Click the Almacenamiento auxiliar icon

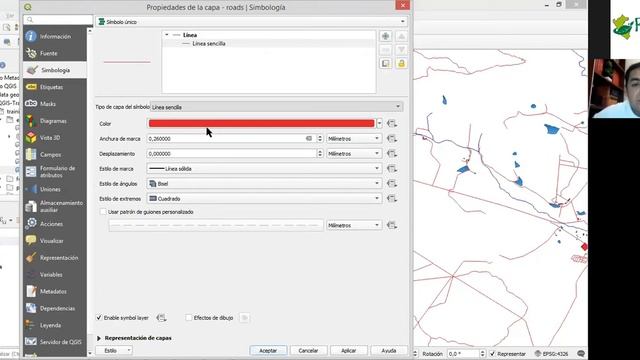tap(31, 206)
